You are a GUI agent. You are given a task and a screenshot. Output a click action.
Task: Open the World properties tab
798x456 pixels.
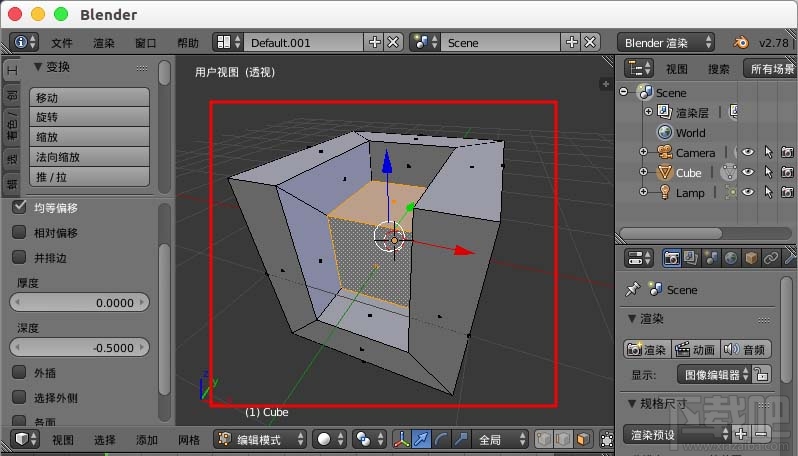(731, 258)
